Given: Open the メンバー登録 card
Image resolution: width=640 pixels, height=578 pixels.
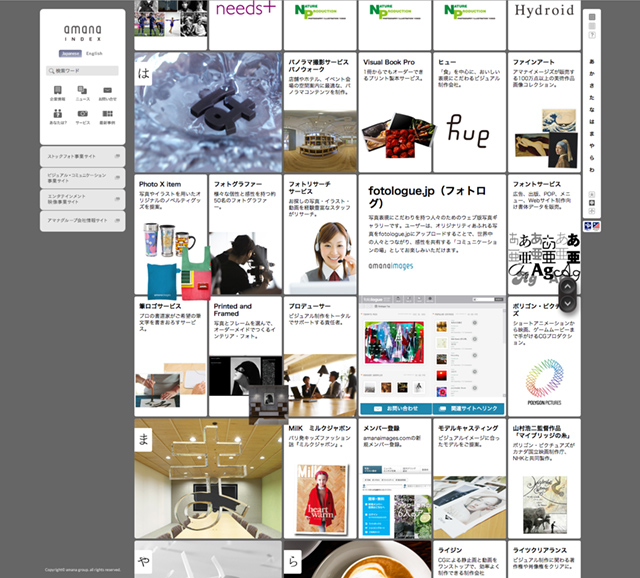Looking at the screenshot, I should click(395, 478).
